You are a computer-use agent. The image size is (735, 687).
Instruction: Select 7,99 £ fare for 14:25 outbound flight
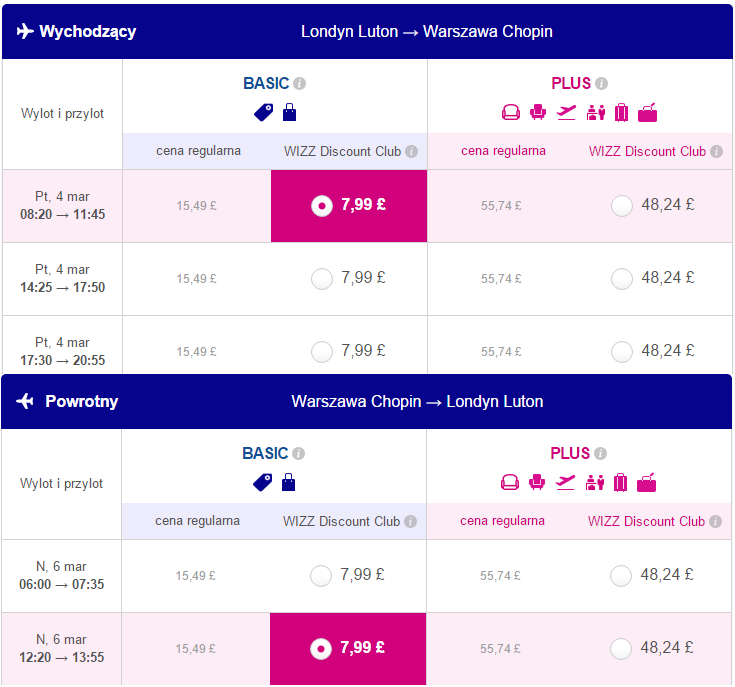click(x=322, y=279)
